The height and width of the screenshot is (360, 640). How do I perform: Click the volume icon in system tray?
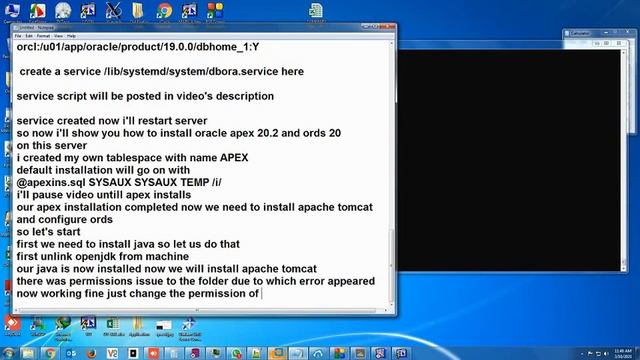coord(607,353)
